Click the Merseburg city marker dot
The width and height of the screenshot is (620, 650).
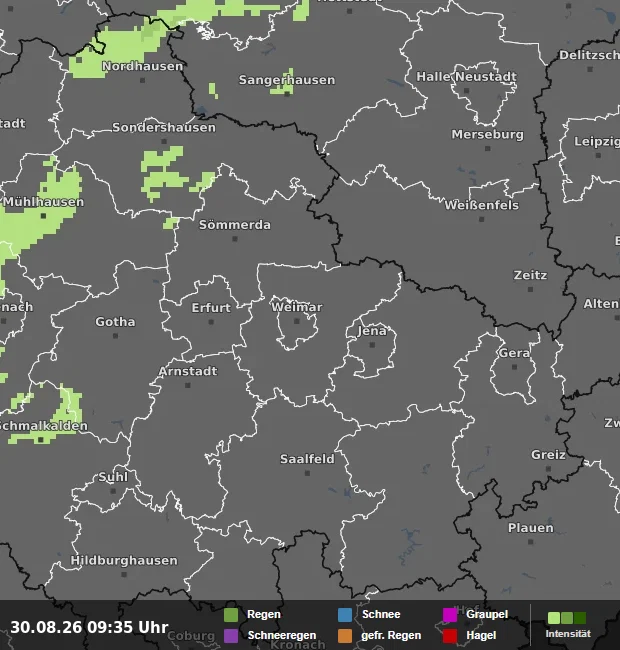(488, 148)
